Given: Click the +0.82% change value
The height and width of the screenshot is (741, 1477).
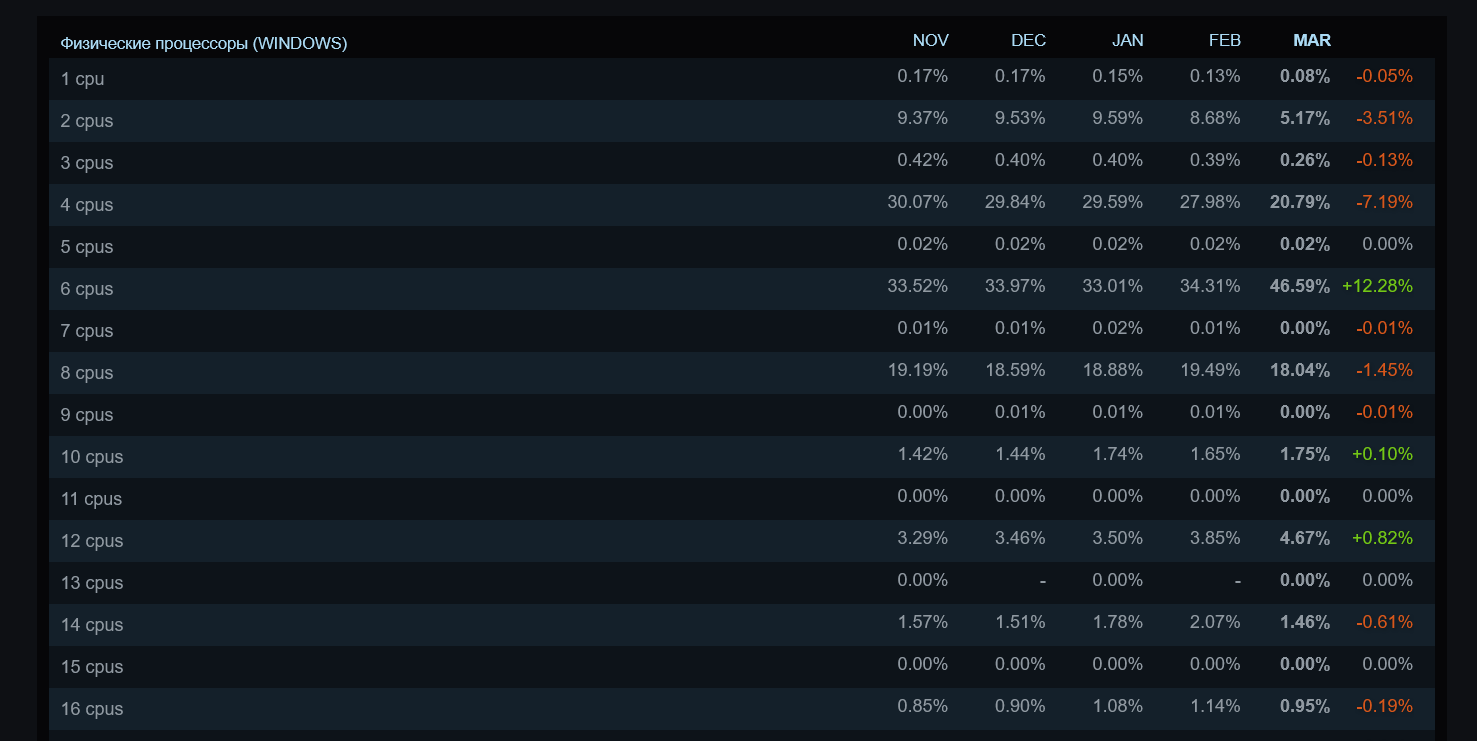Looking at the screenshot, I should point(1382,538).
